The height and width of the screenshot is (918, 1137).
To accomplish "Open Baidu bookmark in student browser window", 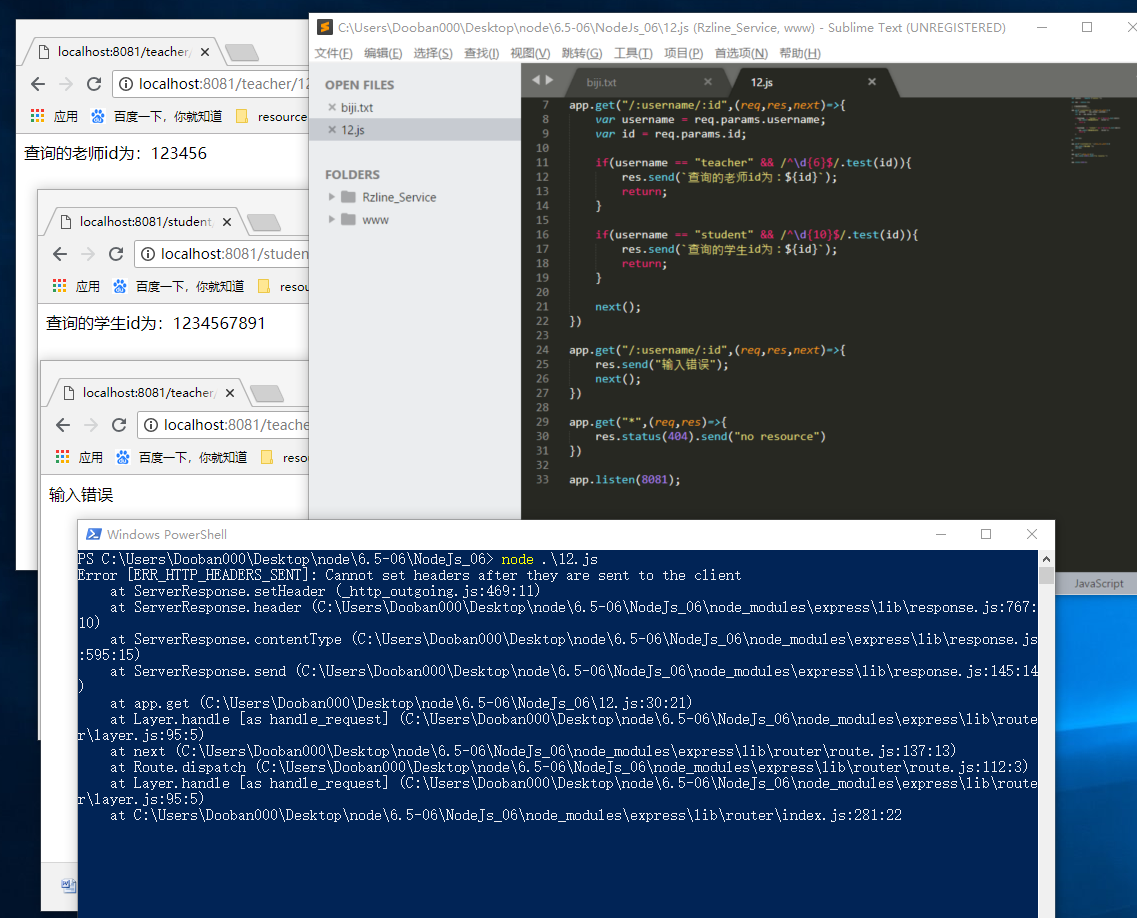I will 178,286.
